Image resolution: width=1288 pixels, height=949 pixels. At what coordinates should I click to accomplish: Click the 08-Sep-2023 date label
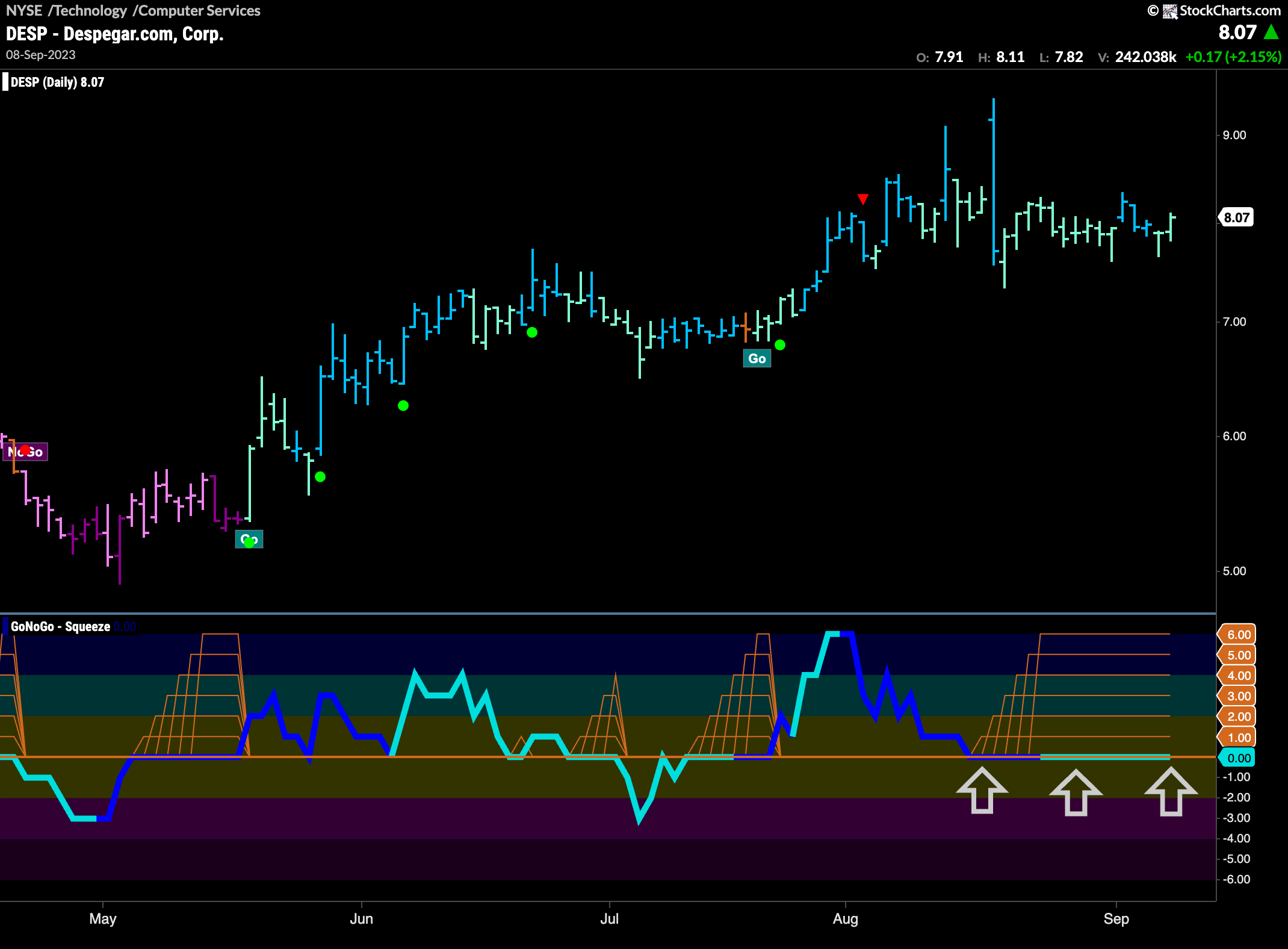point(41,55)
